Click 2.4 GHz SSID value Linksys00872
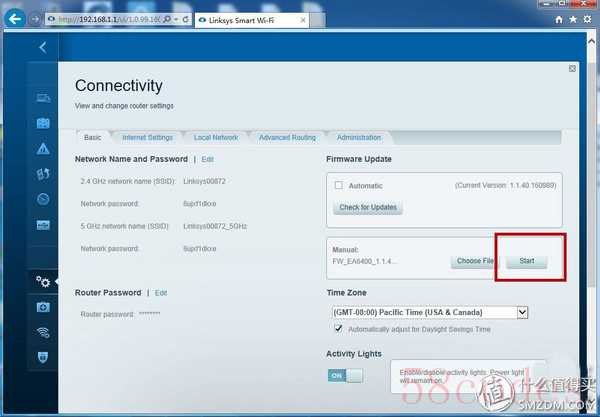 coord(204,181)
